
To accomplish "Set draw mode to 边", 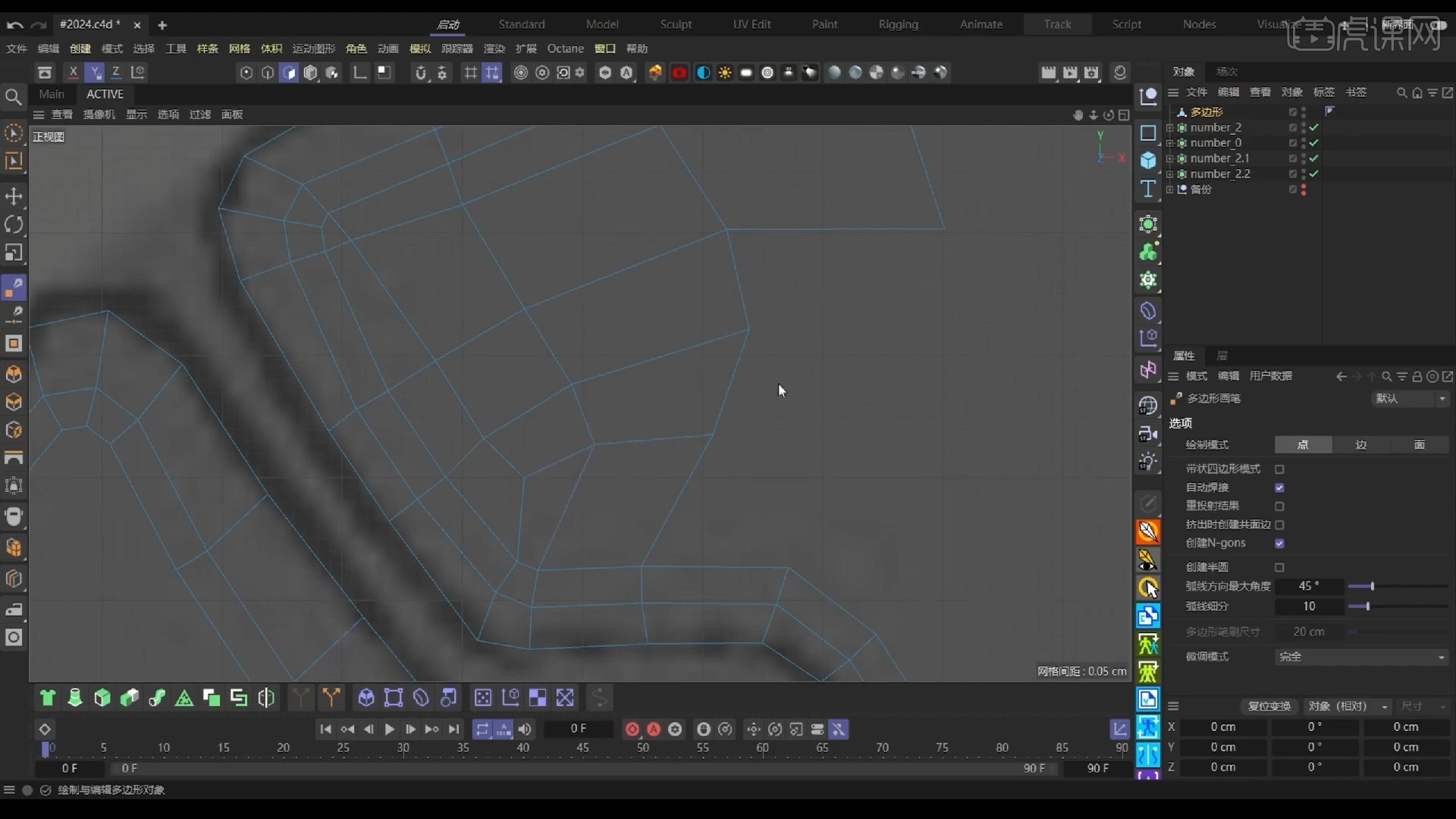I will coord(1361,445).
